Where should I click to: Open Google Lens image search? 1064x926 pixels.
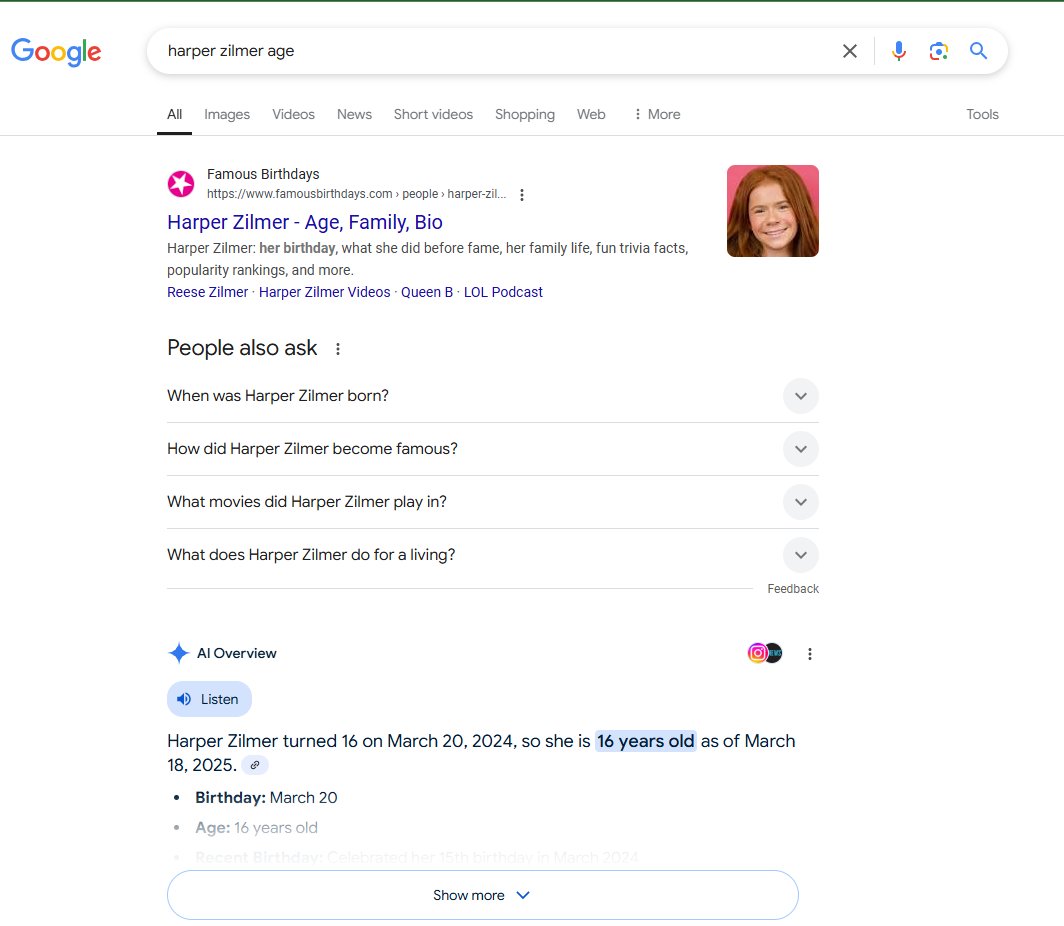[938, 50]
